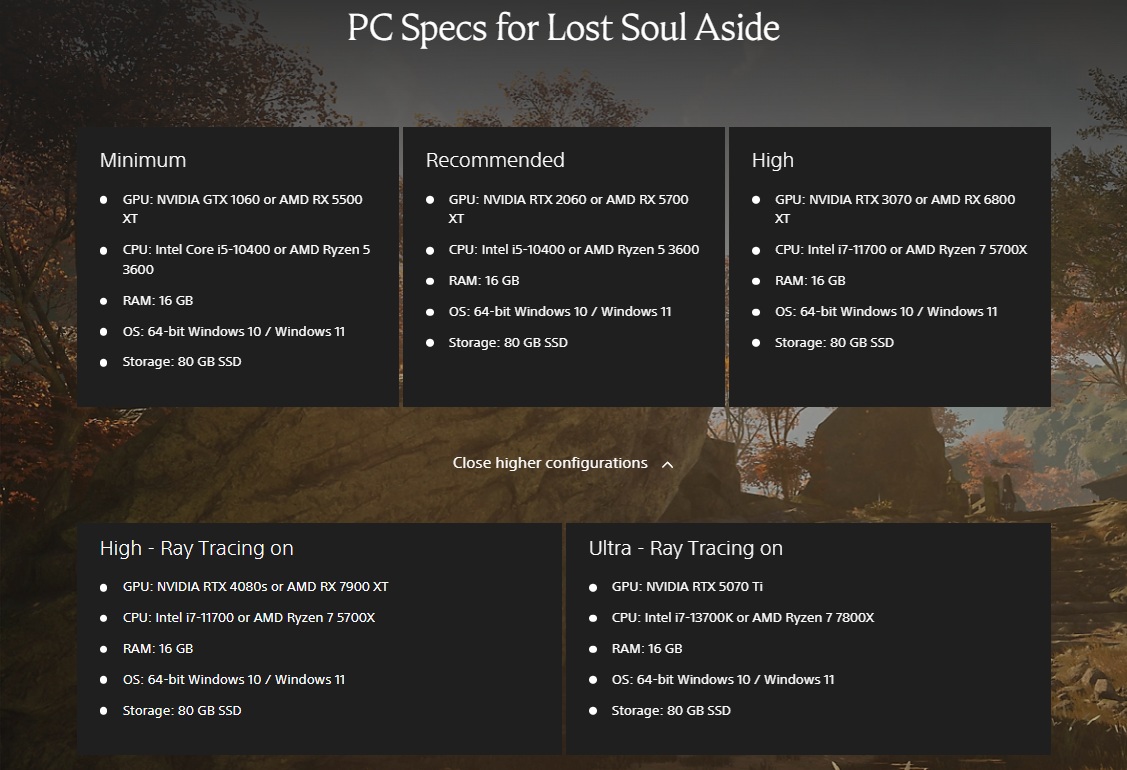The width and height of the screenshot is (1127, 770).
Task: Click the Storage 80 GB SSD line in Recommended
Action: 508,343
